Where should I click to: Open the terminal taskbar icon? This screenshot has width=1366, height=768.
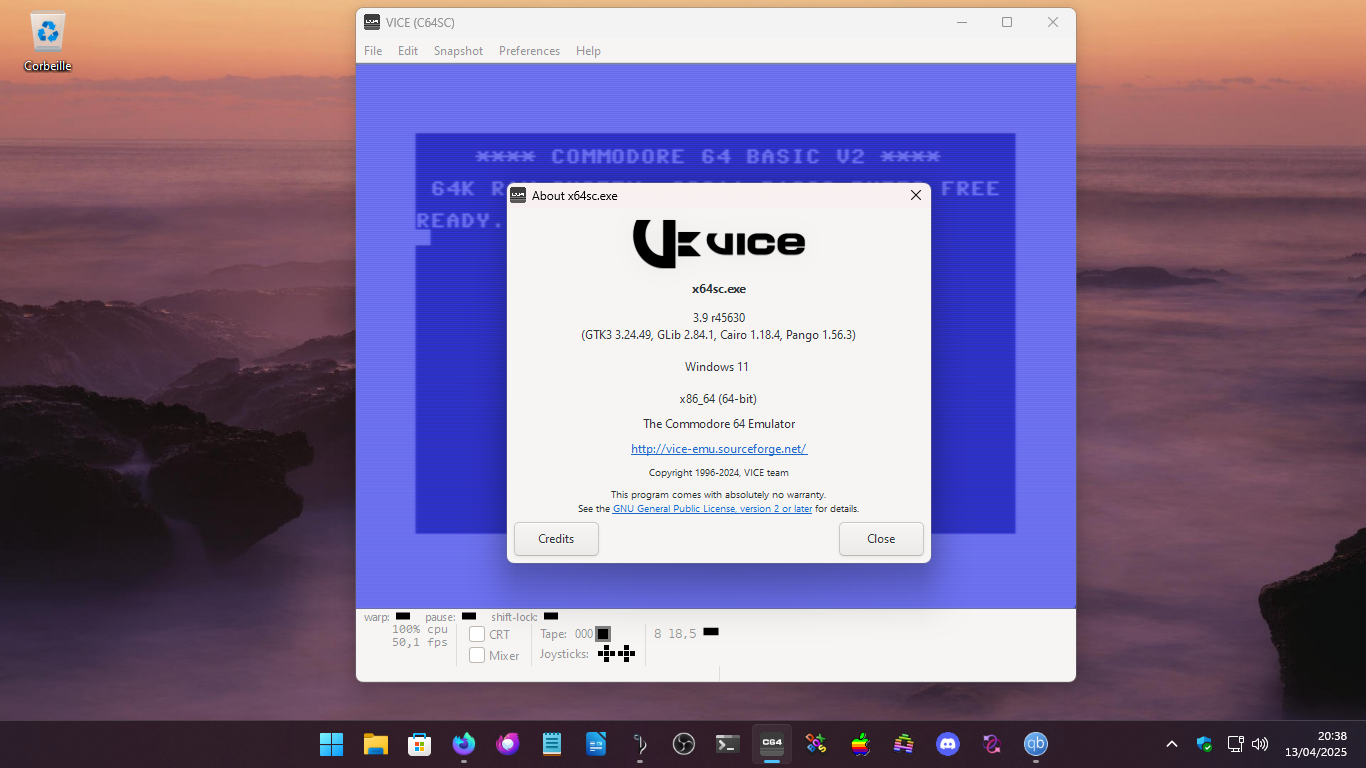click(x=727, y=744)
